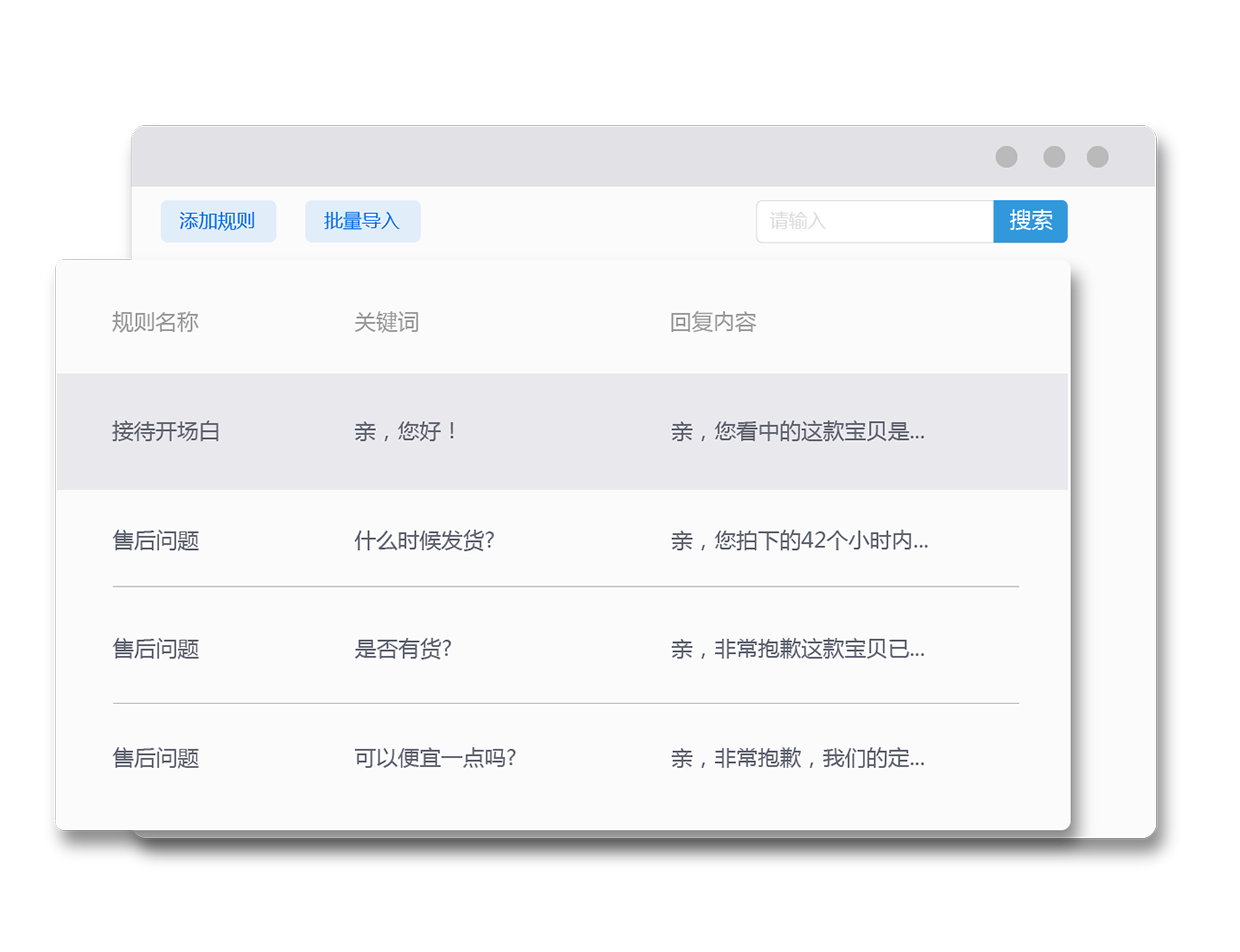Select the keyword 什么时候发货?
The image size is (1240, 952).
pos(424,541)
